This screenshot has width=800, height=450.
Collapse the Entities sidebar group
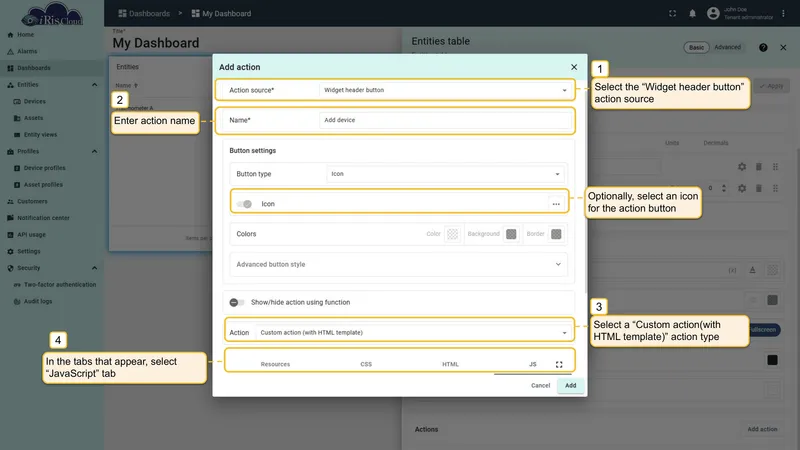tap(94, 85)
